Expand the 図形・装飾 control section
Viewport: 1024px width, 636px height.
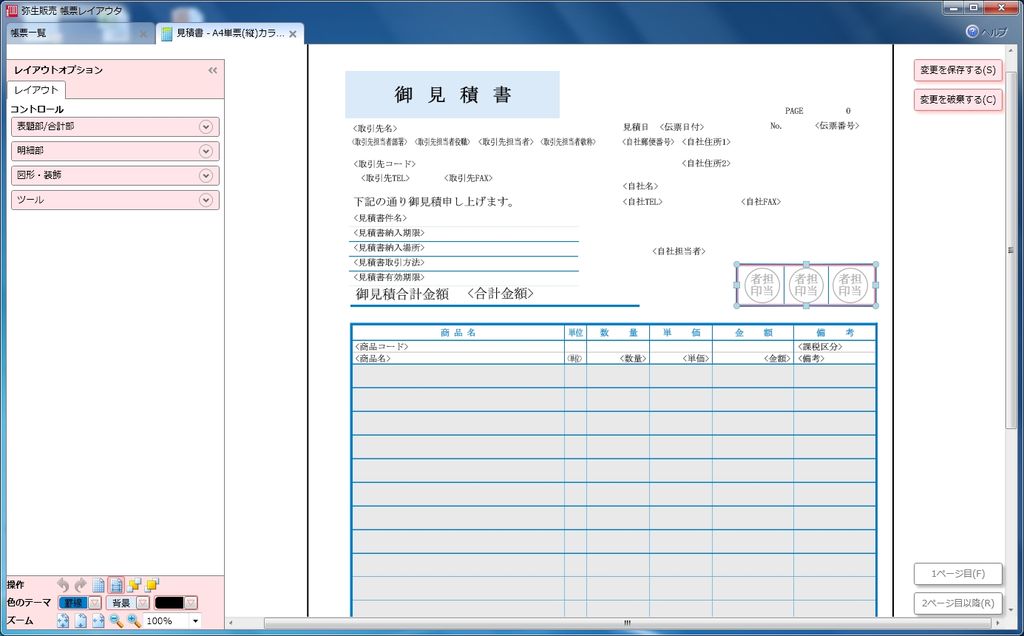(x=115, y=175)
